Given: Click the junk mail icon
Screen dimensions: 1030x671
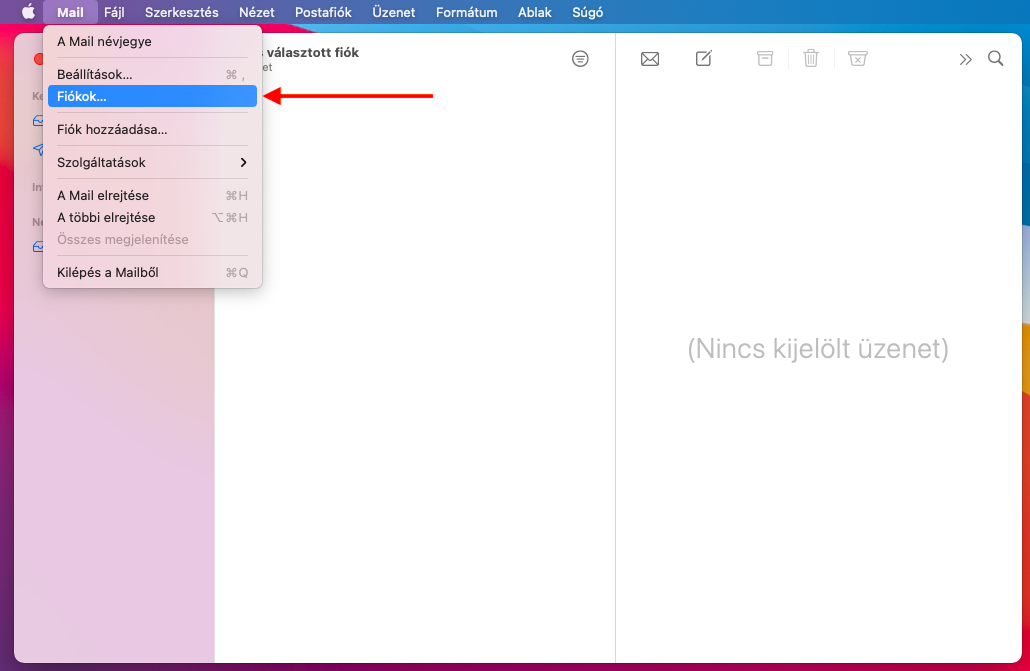Looking at the screenshot, I should (x=857, y=59).
